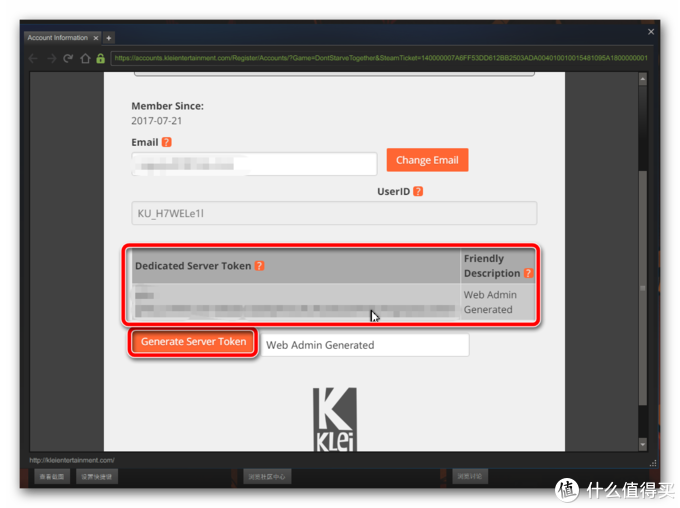Click the address bar URL
The image size is (680, 508).
pyautogui.click(x=381, y=58)
